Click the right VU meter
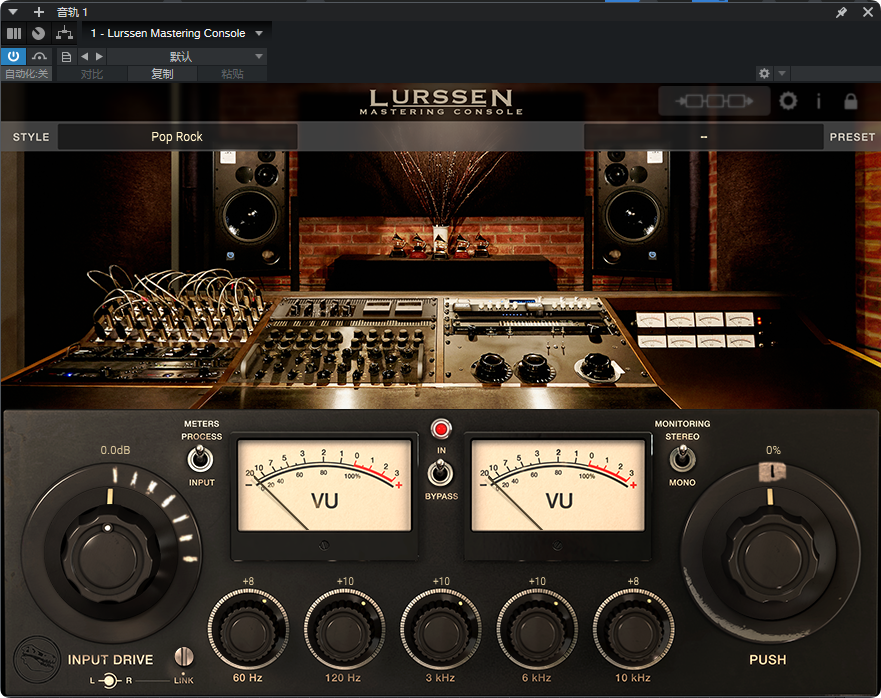Screen dimensions: 881x698 pos(558,485)
